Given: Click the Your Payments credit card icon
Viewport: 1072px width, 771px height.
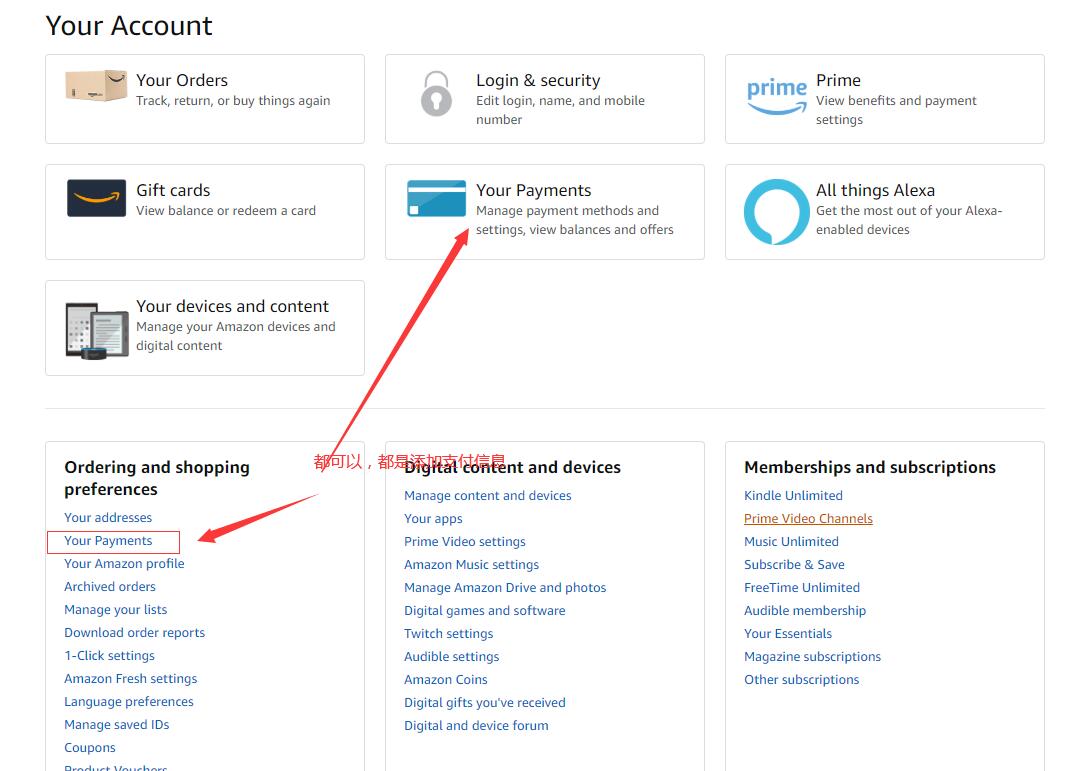Looking at the screenshot, I should (x=436, y=198).
